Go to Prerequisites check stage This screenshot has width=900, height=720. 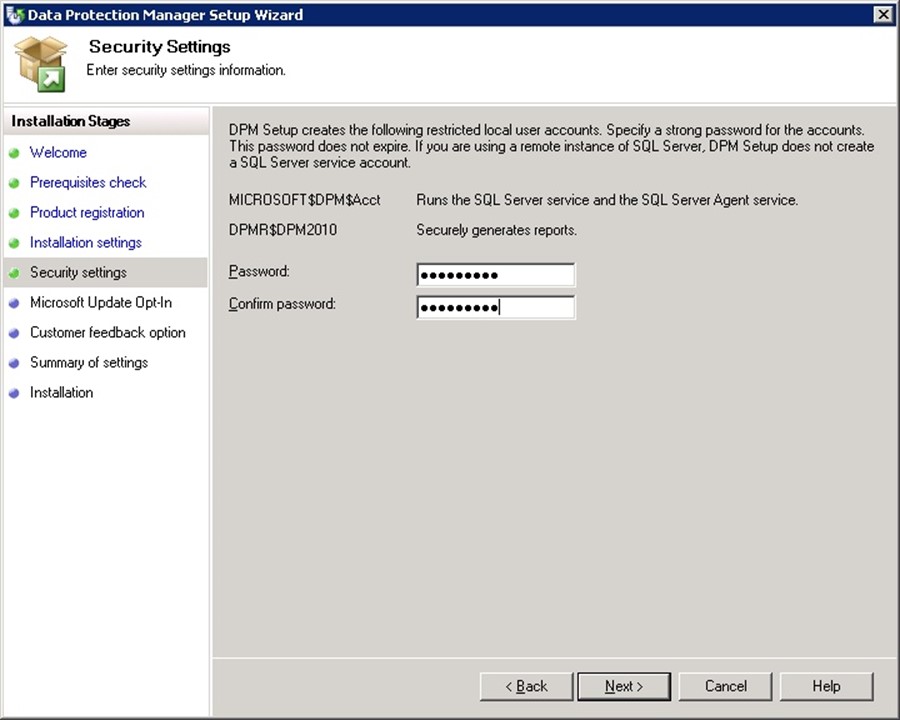coord(88,182)
